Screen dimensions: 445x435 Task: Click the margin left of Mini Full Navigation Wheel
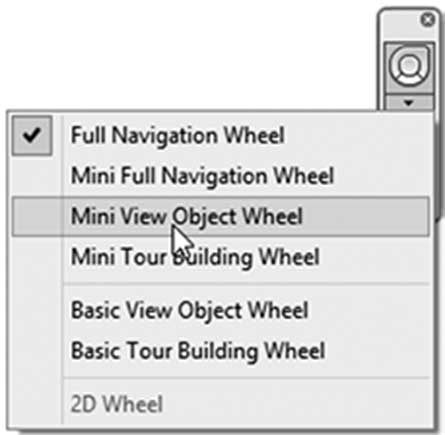(37, 176)
